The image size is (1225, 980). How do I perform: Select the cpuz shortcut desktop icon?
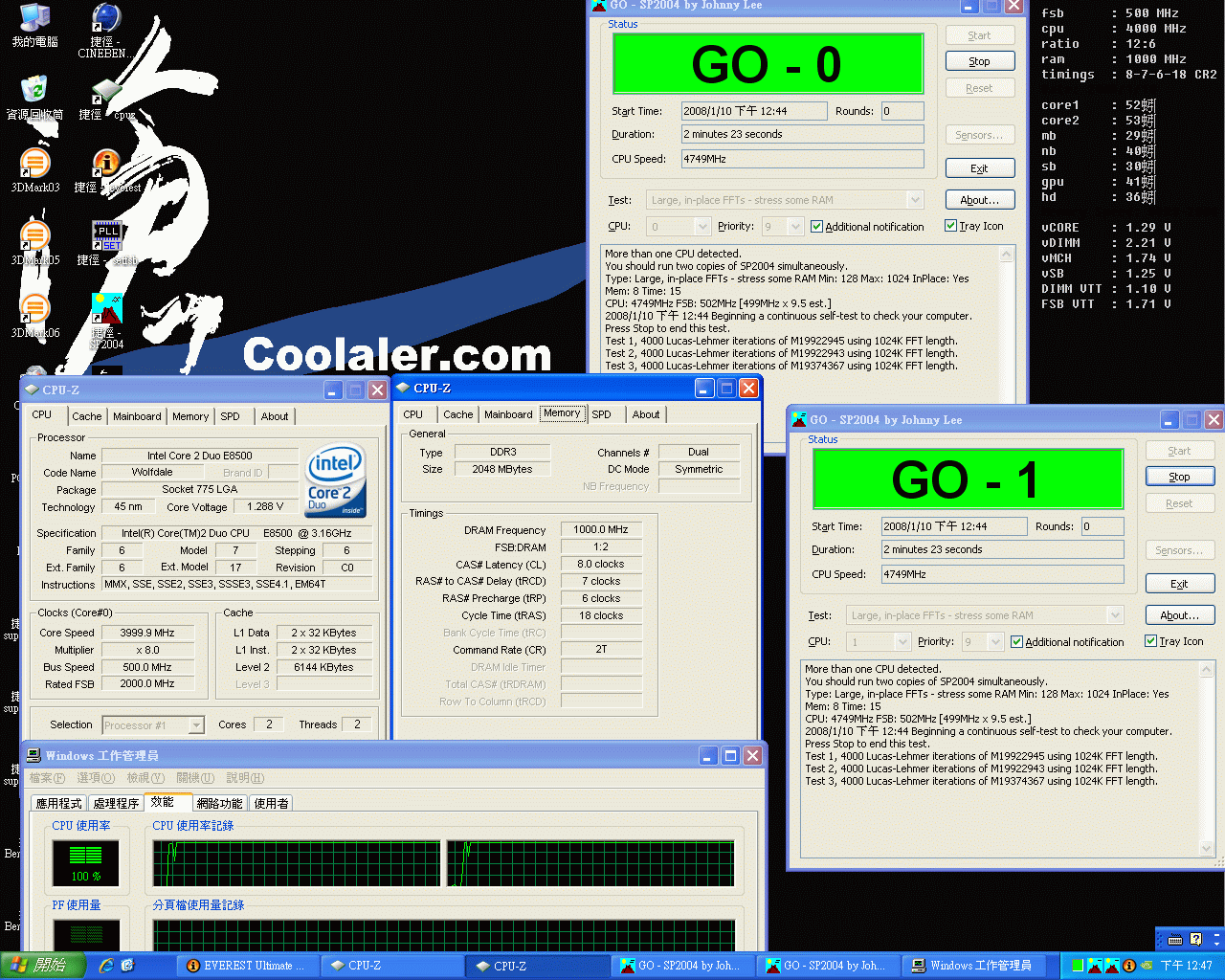(106, 100)
